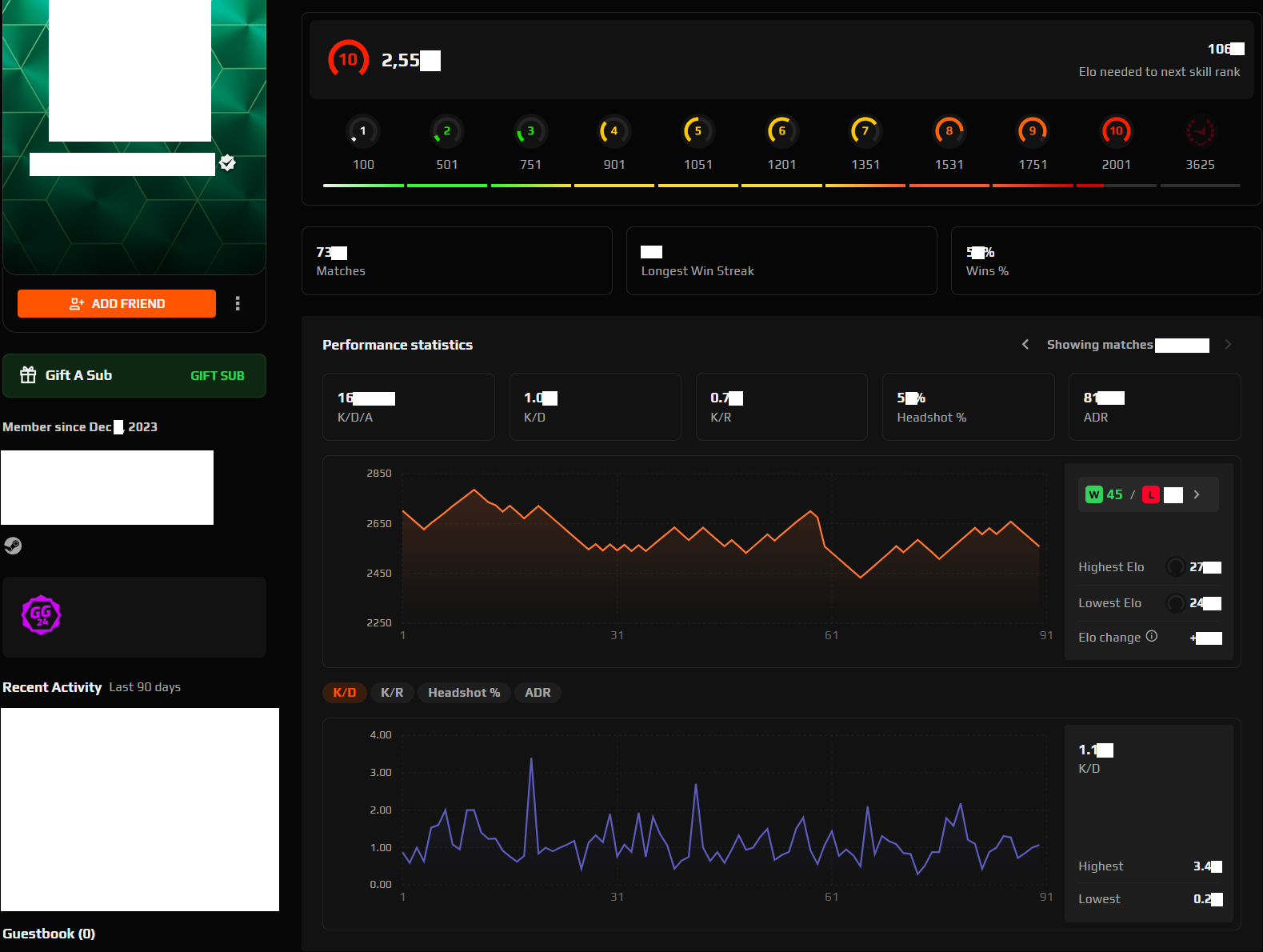This screenshot has height=952, width=1263.
Task: Click the verified checkmark badge beside username
Action: click(228, 163)
